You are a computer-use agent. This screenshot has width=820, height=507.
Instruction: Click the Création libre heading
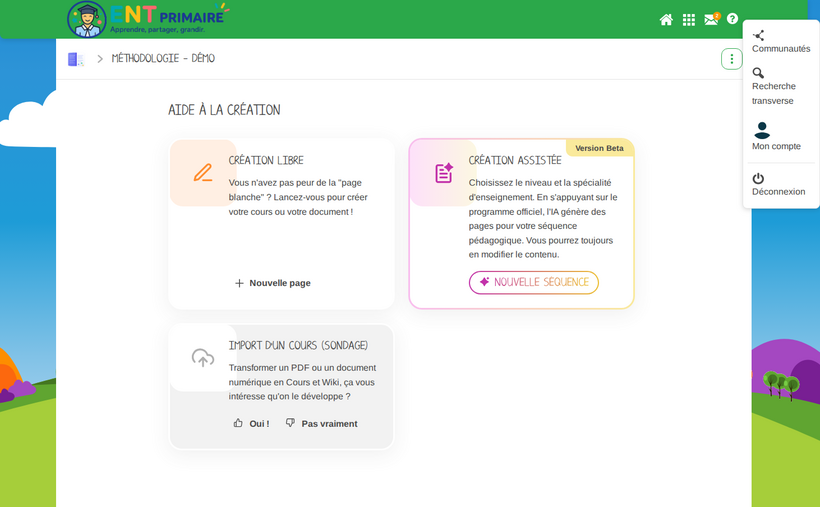(266, 160)
